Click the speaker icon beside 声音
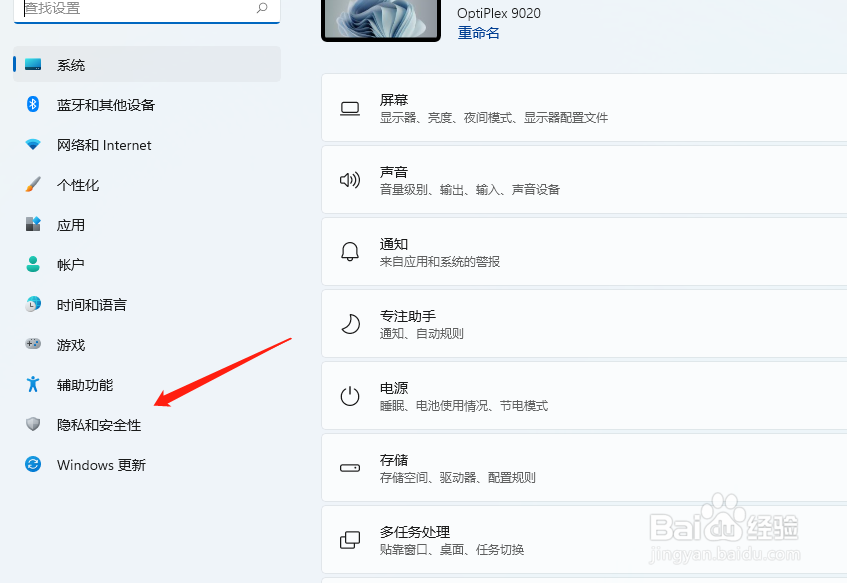This screenshot has width=847, height=583. pos(350,180)
